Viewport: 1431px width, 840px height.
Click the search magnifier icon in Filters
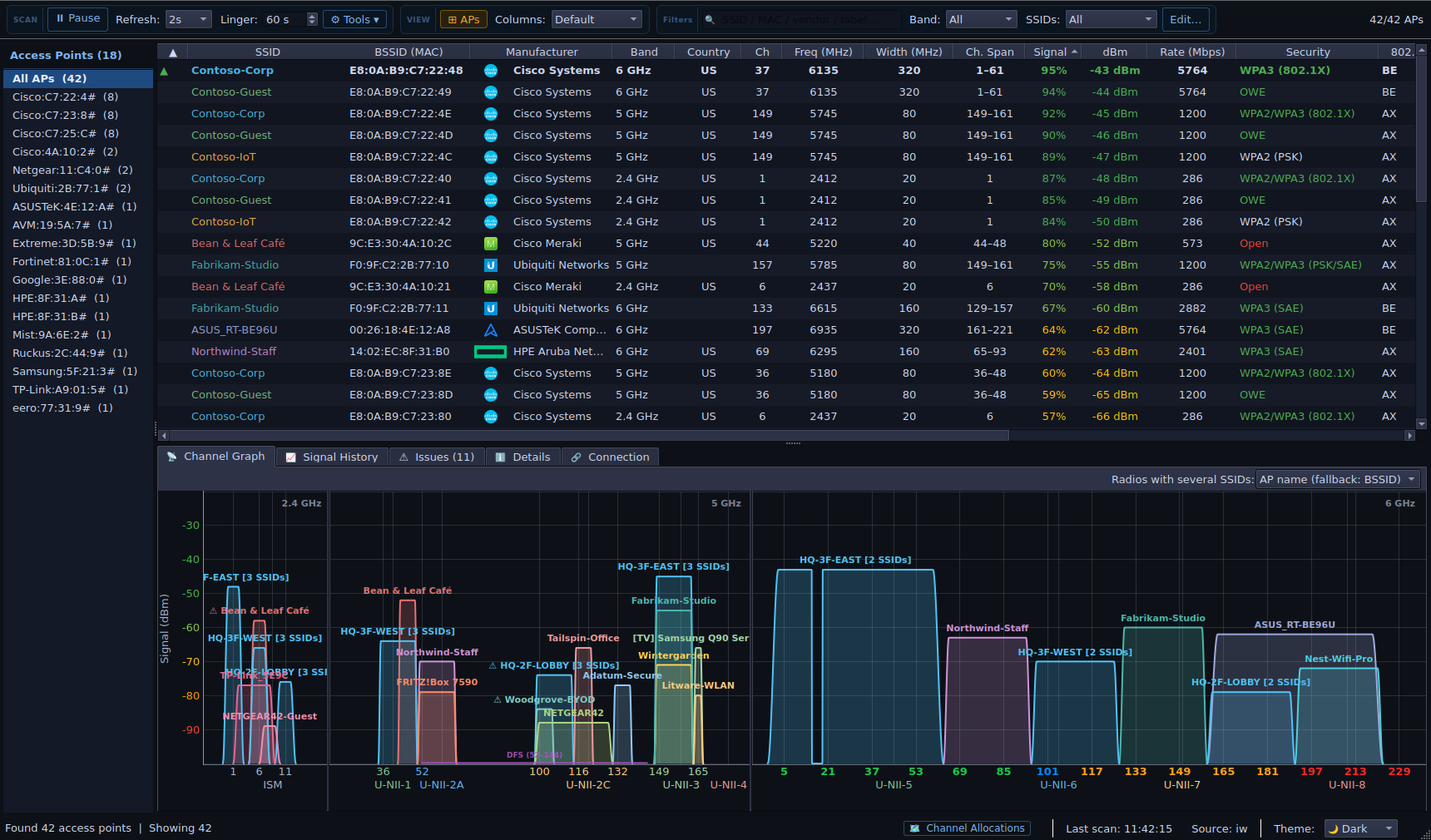pyautogui.click(x=709, y=19)
